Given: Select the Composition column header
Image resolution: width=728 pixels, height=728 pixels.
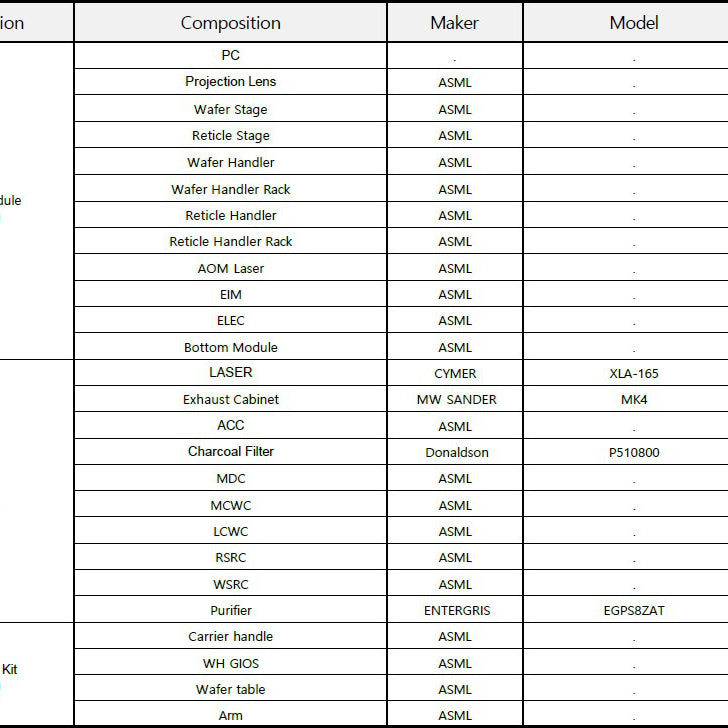Looking at the screenshot, I should (x=230, y=23).
